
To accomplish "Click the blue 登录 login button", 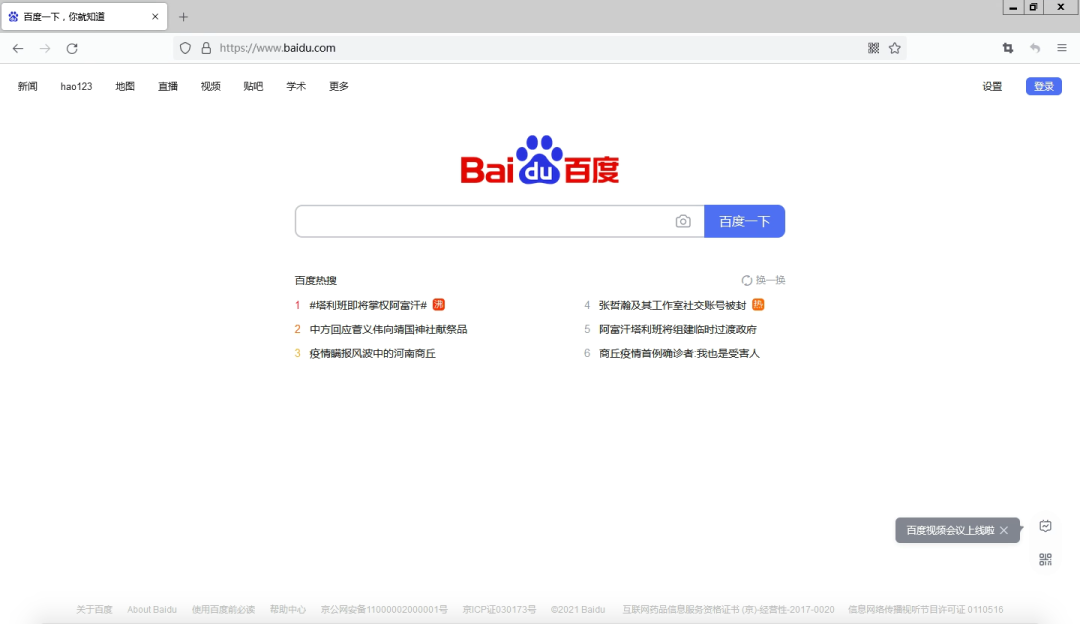I will pos(1043,86).
